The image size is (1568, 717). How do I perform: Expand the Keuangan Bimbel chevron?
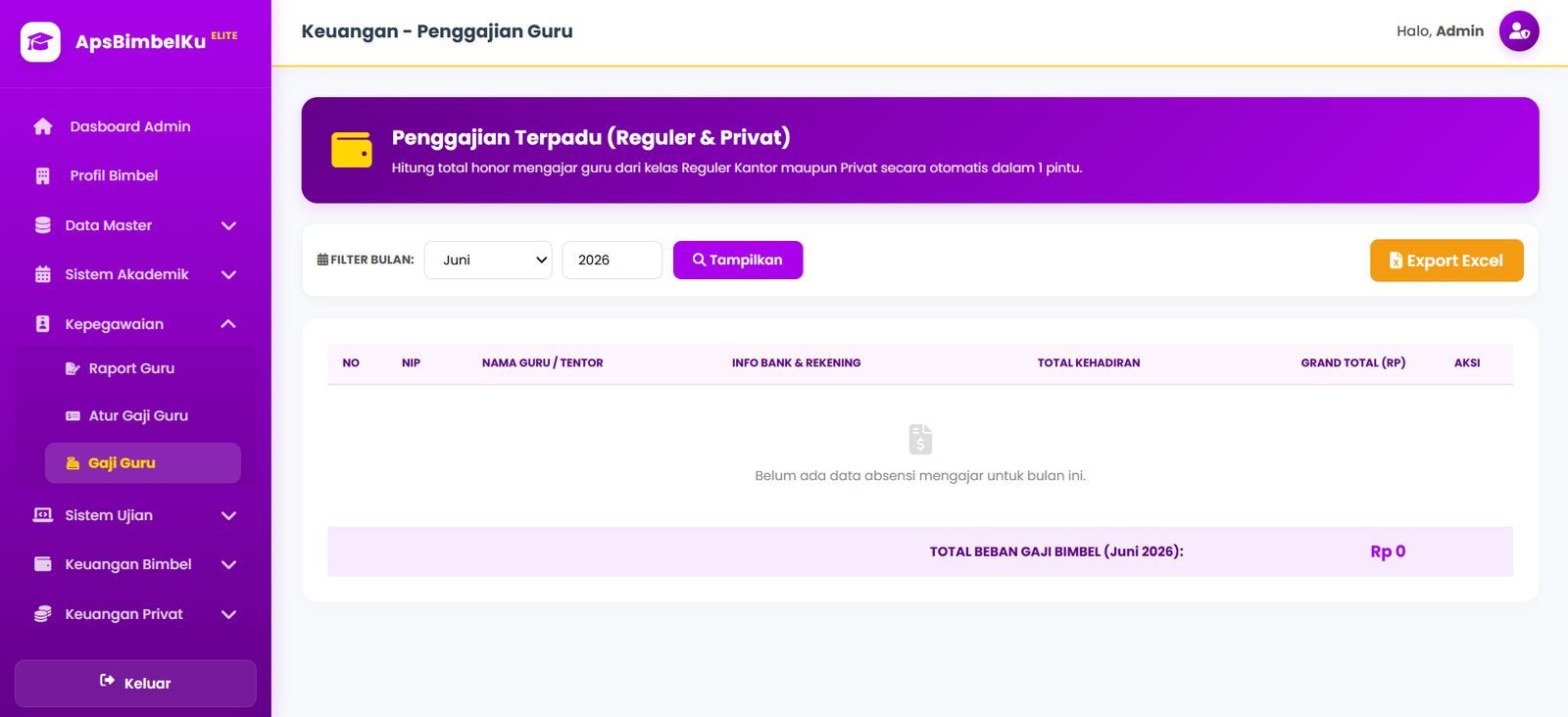(x=229, y=565)
